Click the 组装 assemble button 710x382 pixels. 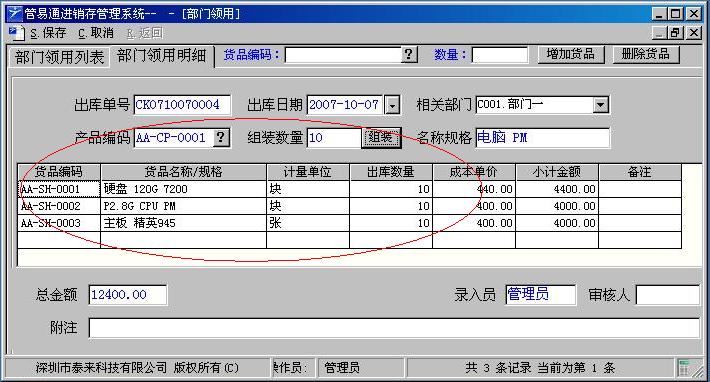pyautogui.click(x=381, y=138)
